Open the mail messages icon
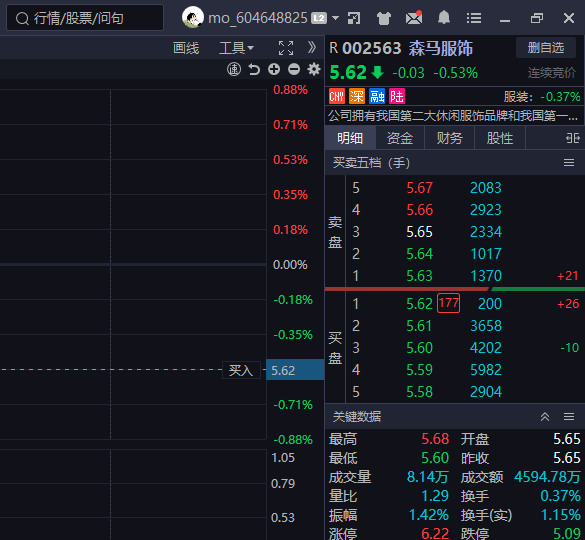The height and width of the screenshot is (540, 585). coord(414,18)
